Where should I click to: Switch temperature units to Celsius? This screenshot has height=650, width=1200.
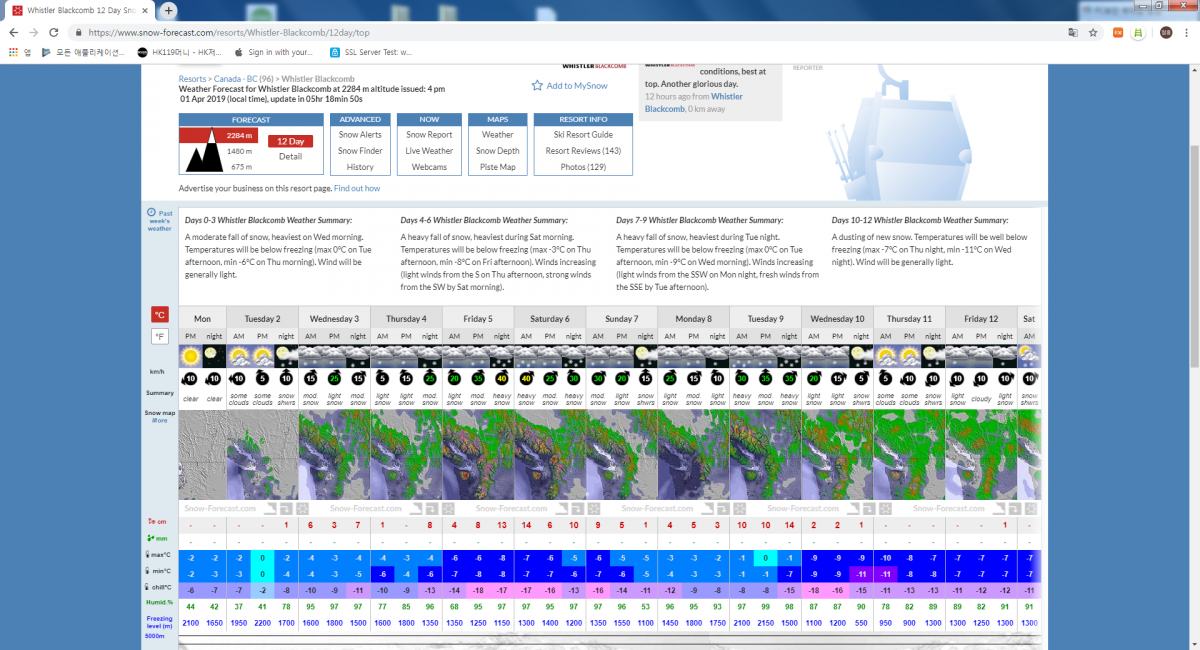pyautogui.click(x=160, y=314)
